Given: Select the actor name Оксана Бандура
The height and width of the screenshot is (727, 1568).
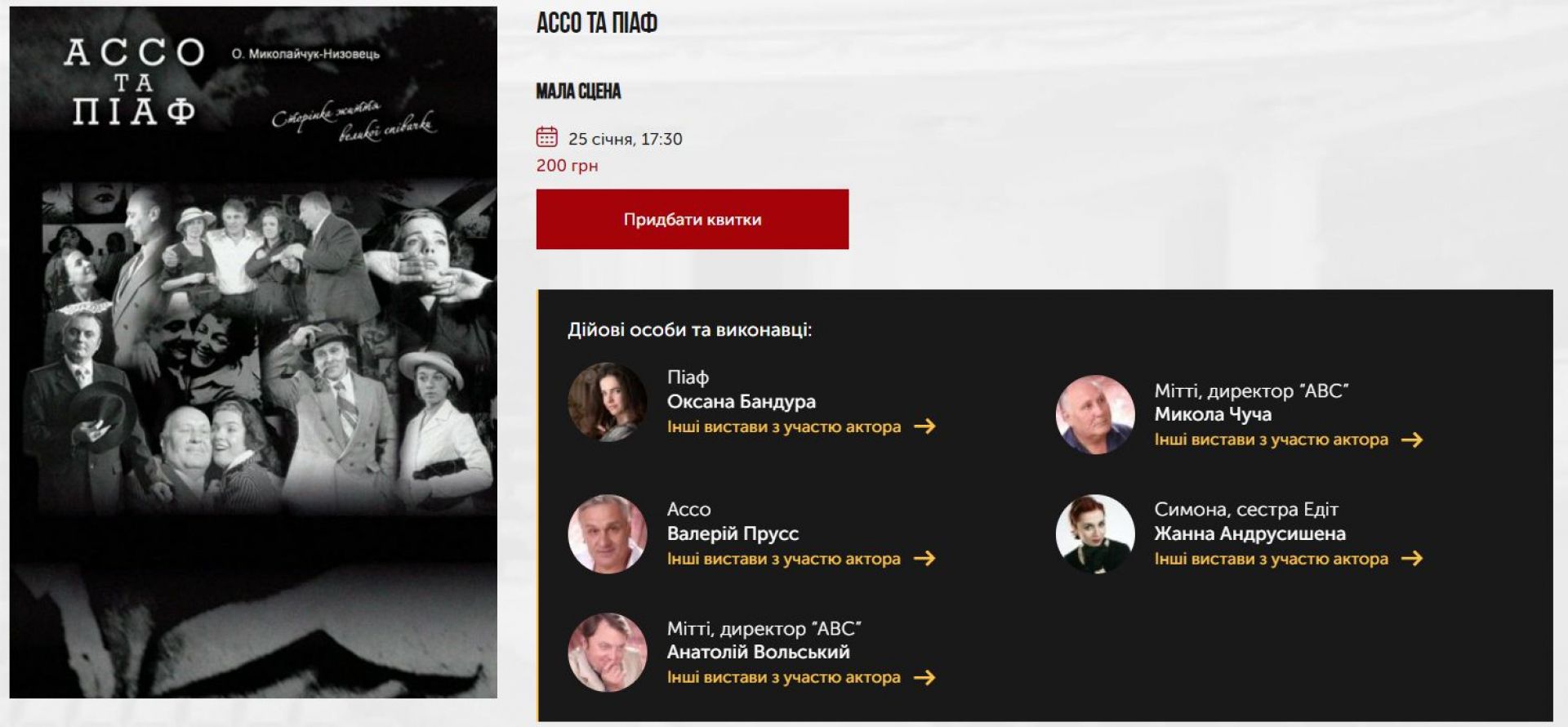Looking at the screenshot, I should (742, 401).
